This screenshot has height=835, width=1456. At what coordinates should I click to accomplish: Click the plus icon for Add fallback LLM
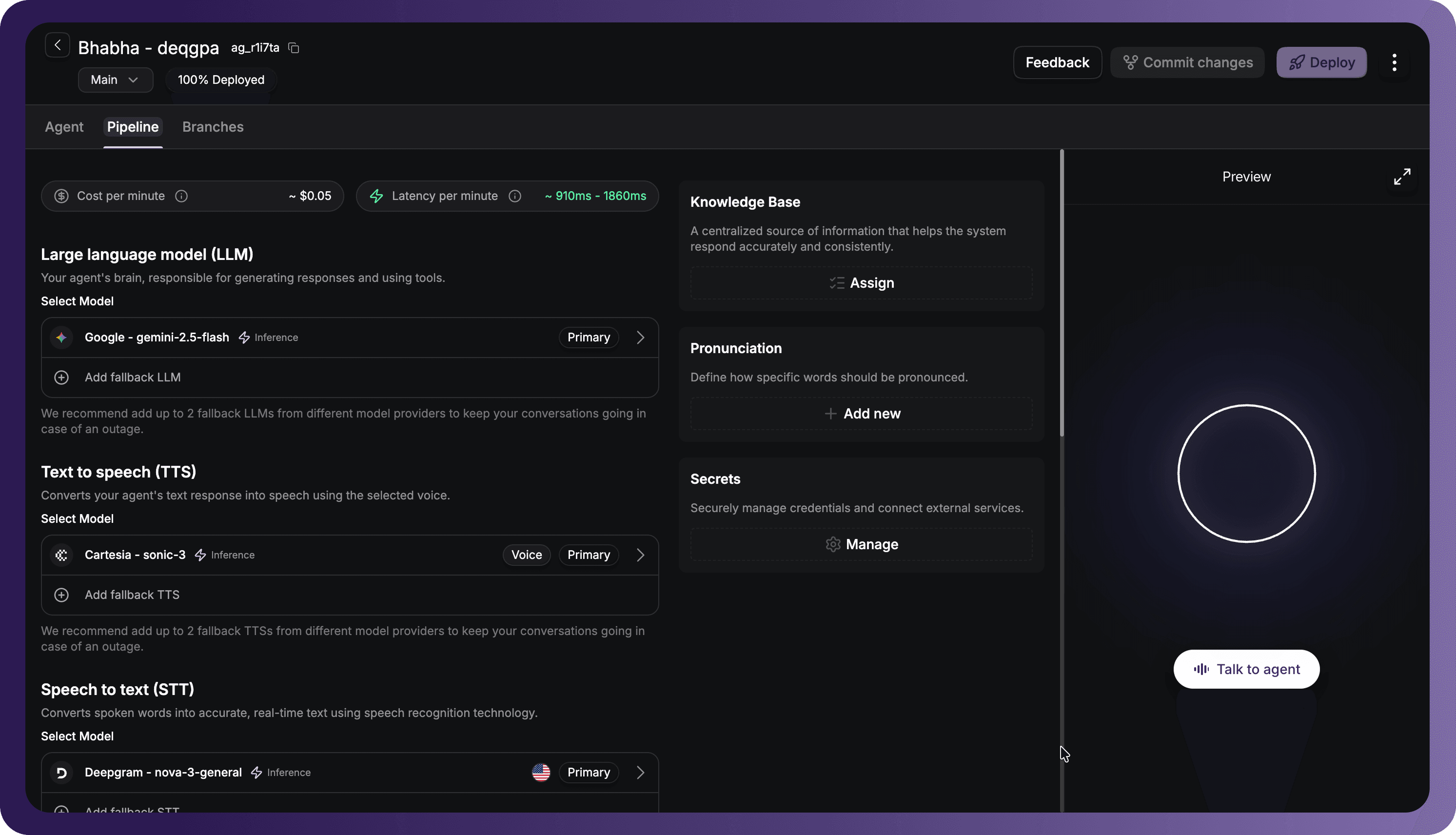tap(61, 378)
